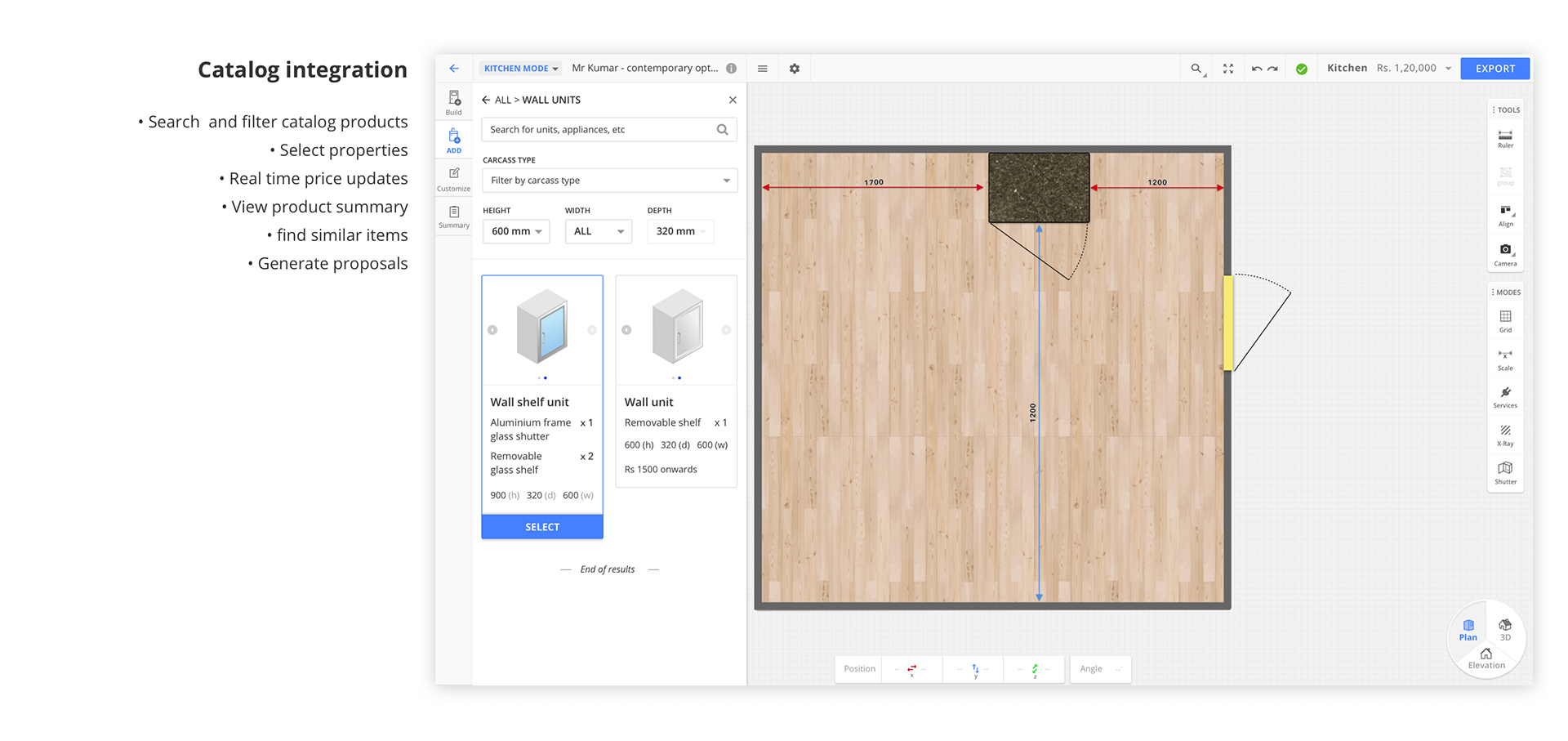This screenshot has width=1568, height=741.
Task: Show previous image of Wall unit card
Action: 626,330
